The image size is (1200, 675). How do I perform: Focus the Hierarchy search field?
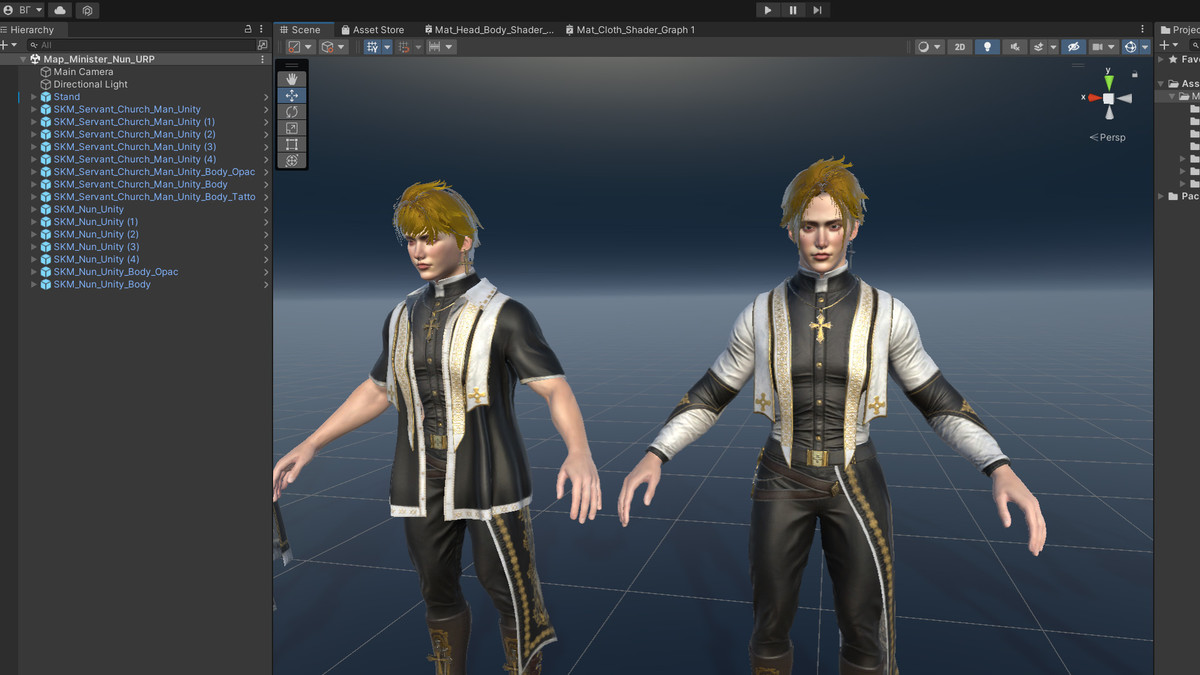[141, 45]
